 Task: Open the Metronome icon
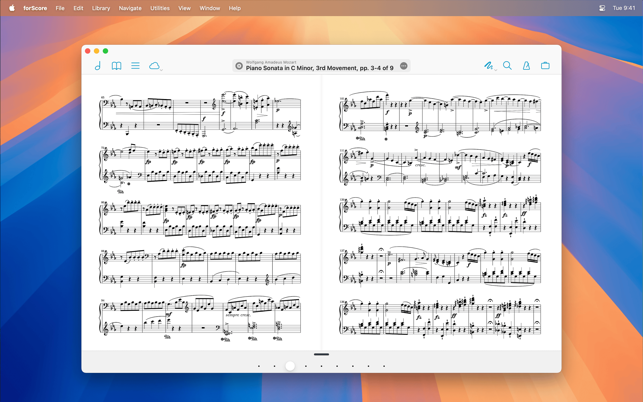click(x=526, y=66)
